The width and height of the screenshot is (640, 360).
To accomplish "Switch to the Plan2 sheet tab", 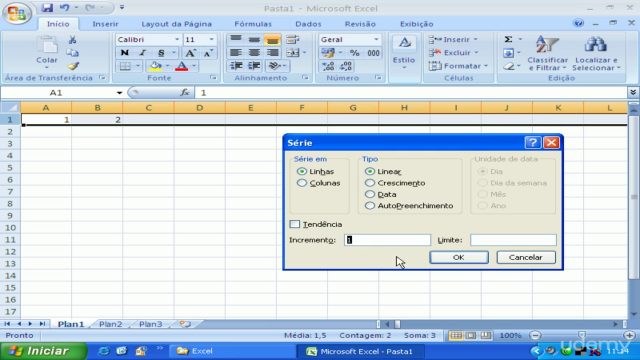I will tap(111, 324).
